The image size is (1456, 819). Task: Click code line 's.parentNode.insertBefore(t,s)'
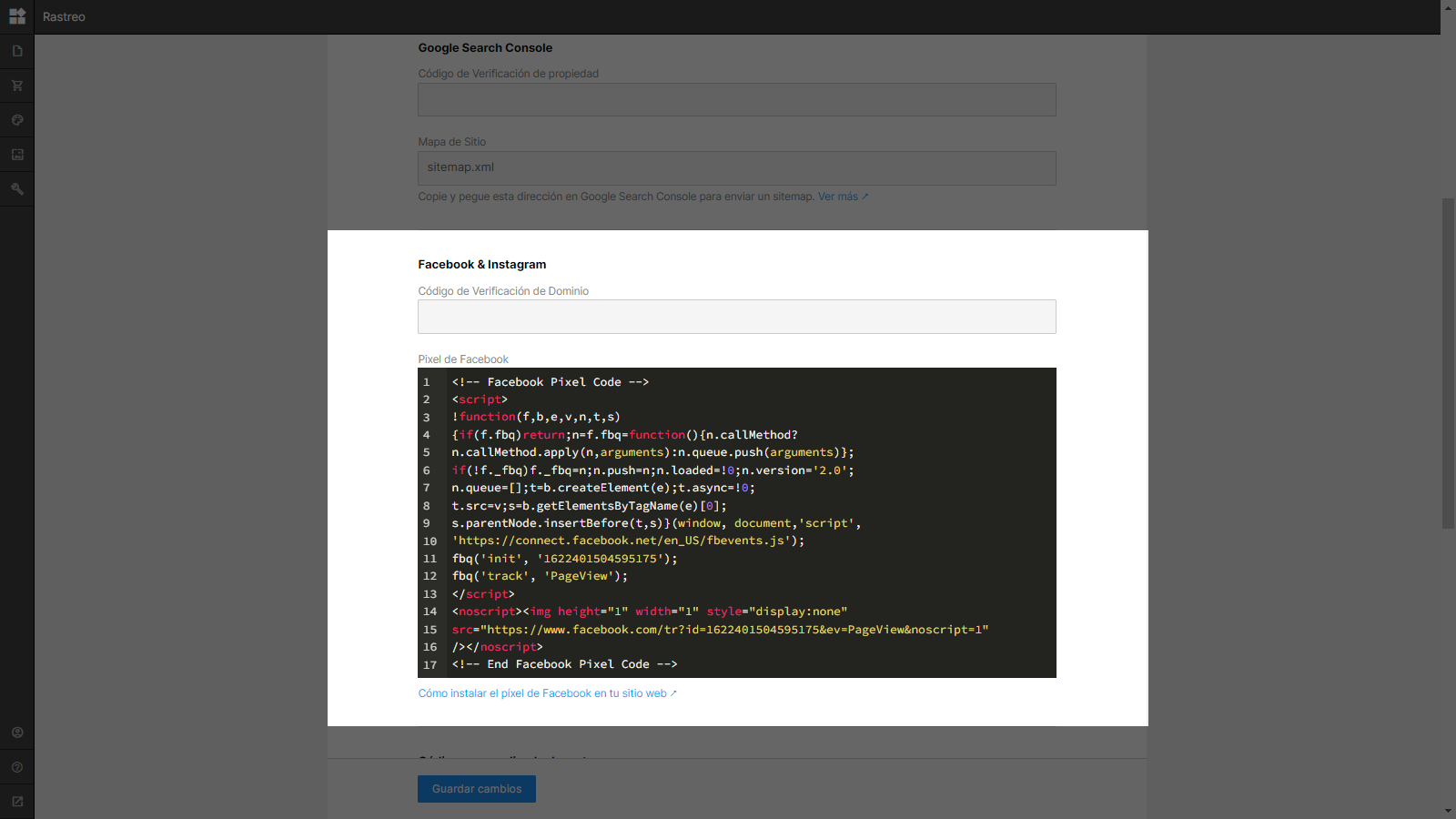(656, 523)
